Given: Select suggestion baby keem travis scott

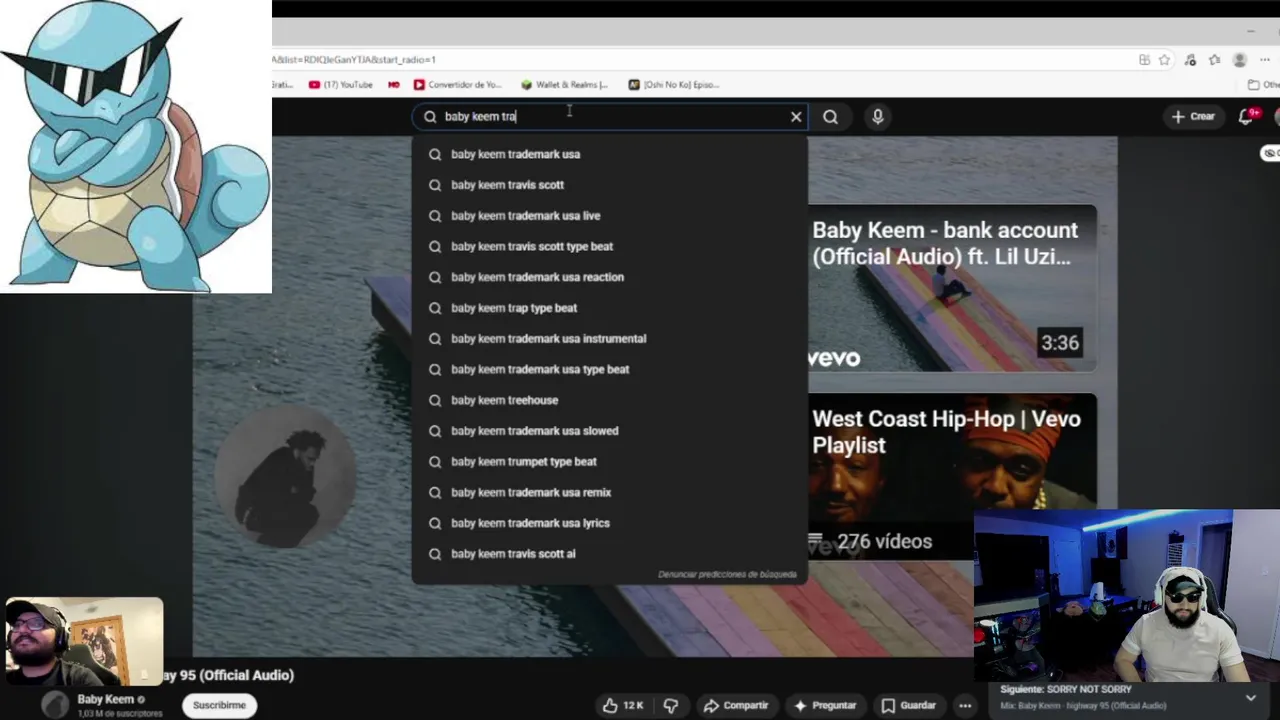Looking at the screenshot, I should pyautogui.click(x=610, y=185).
